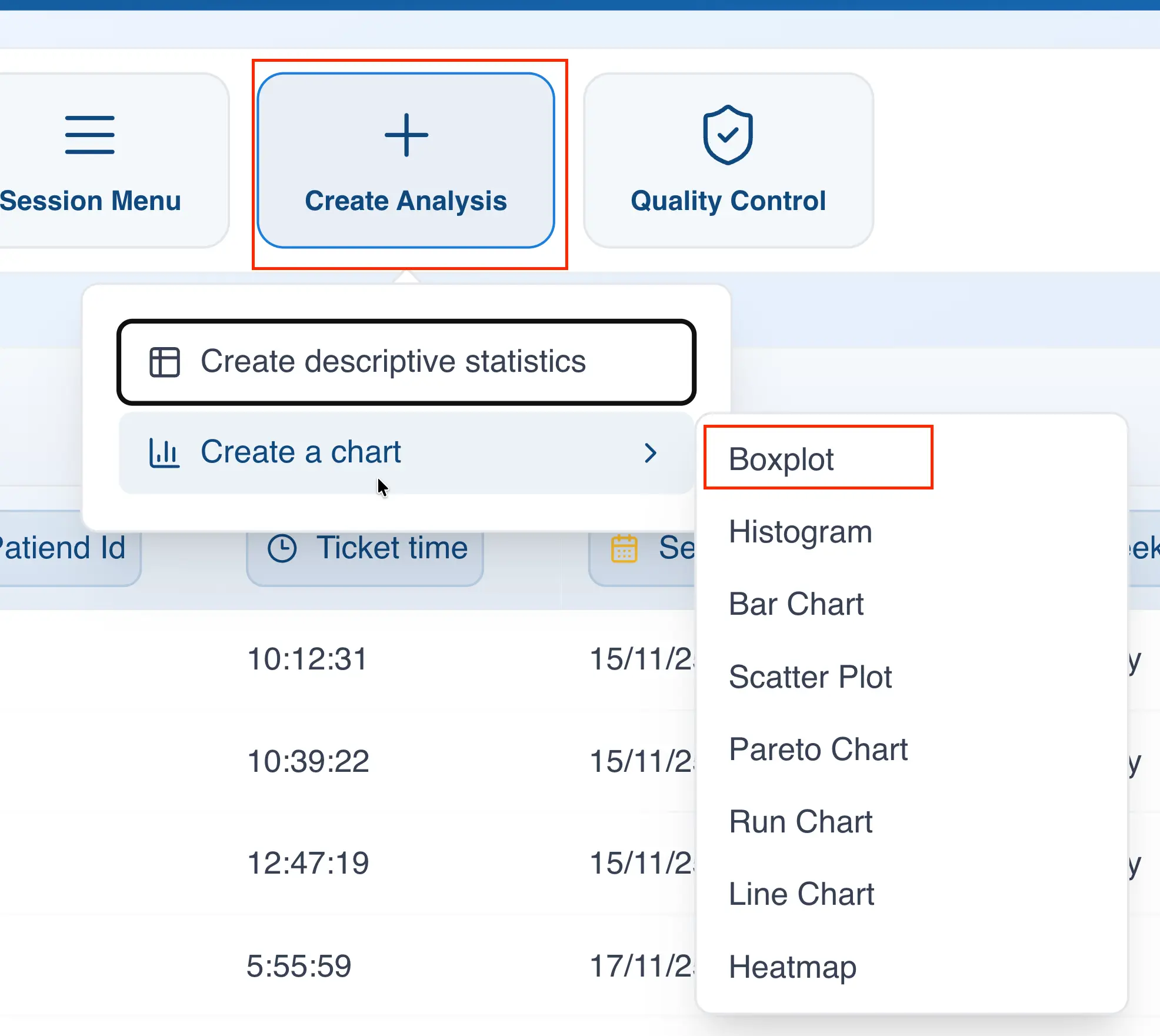The image size is (1160, 1036).
Task: Expand the Create a chart submenu chevron
Action: coord(651,453)
